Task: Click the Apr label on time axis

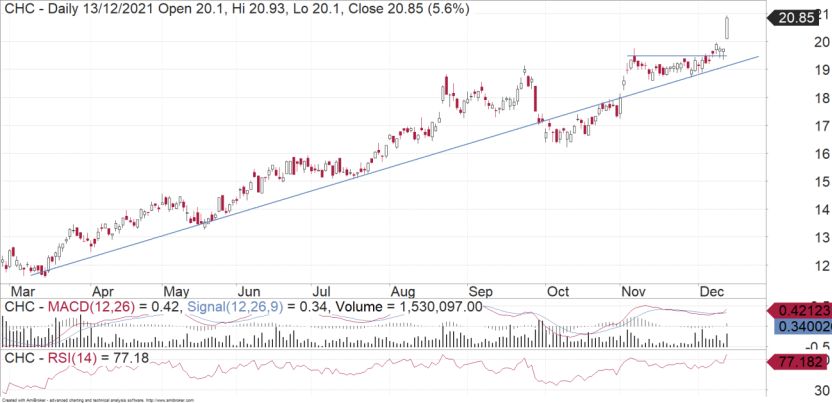Action: tap(103, 292)
